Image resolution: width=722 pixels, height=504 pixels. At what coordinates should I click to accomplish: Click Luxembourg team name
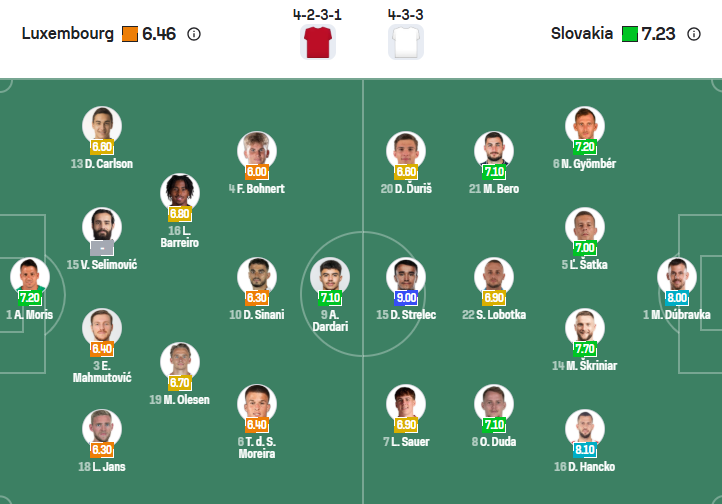click(x=67, y=34)
